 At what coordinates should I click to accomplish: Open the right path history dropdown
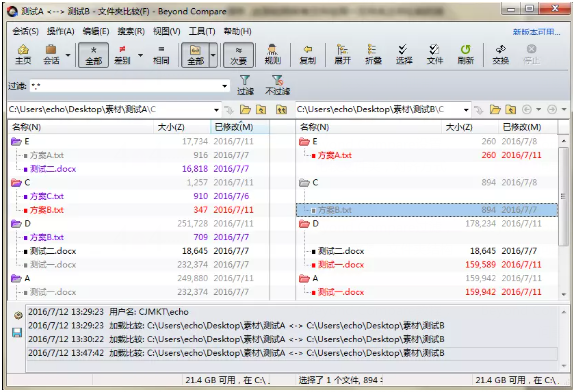466,110
